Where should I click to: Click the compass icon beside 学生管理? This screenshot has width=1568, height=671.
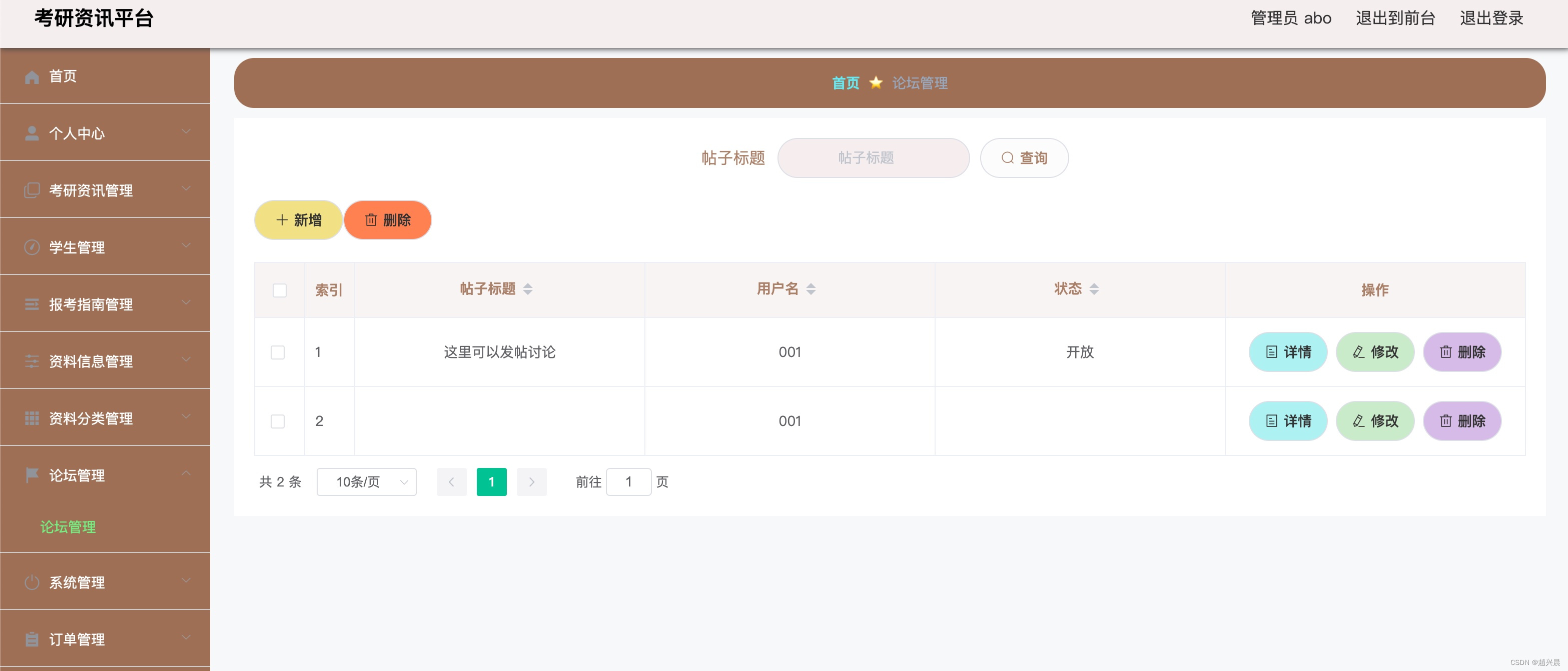32,247
